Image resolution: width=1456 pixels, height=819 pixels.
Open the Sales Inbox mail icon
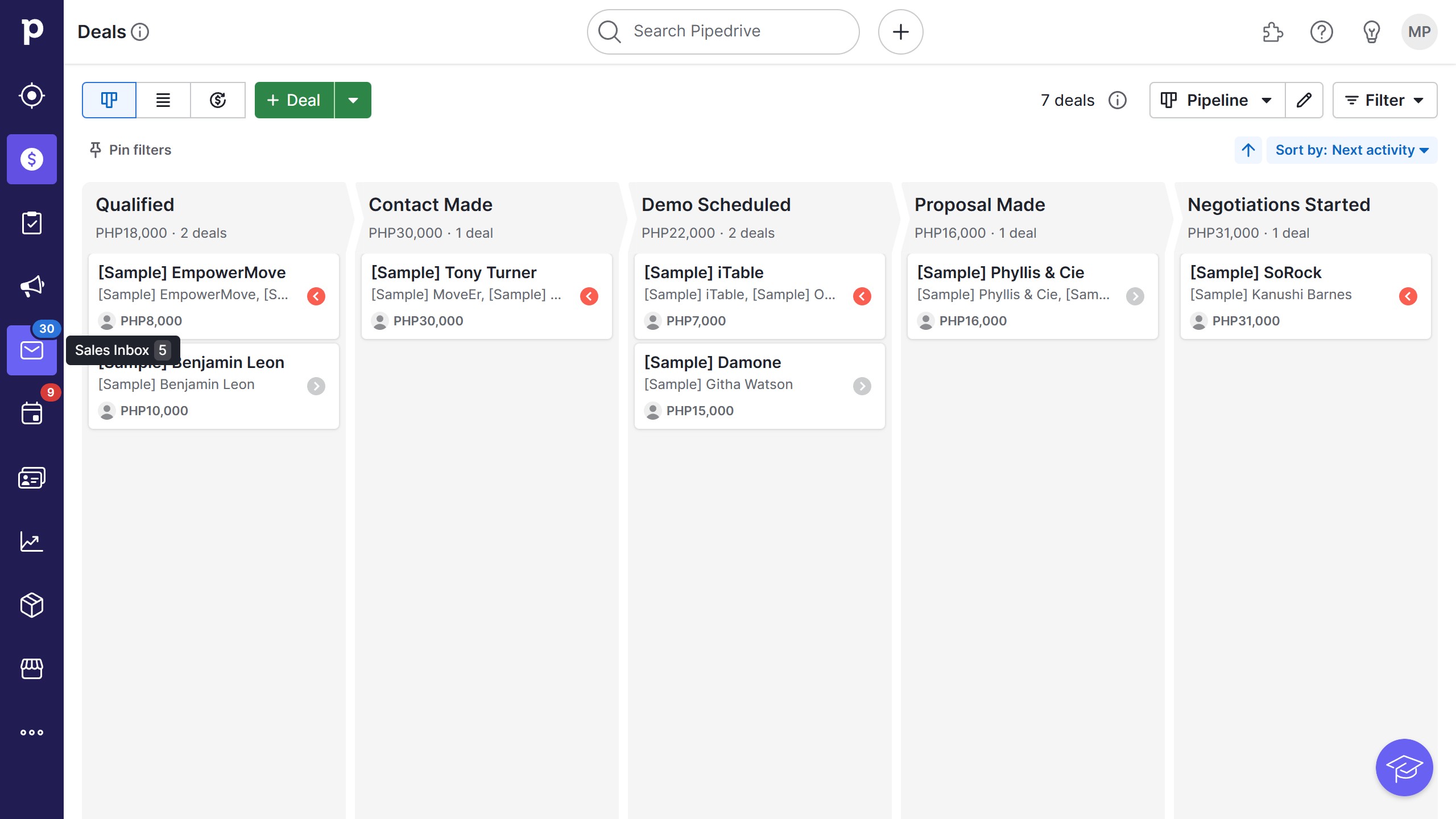(x=32, y=350)
